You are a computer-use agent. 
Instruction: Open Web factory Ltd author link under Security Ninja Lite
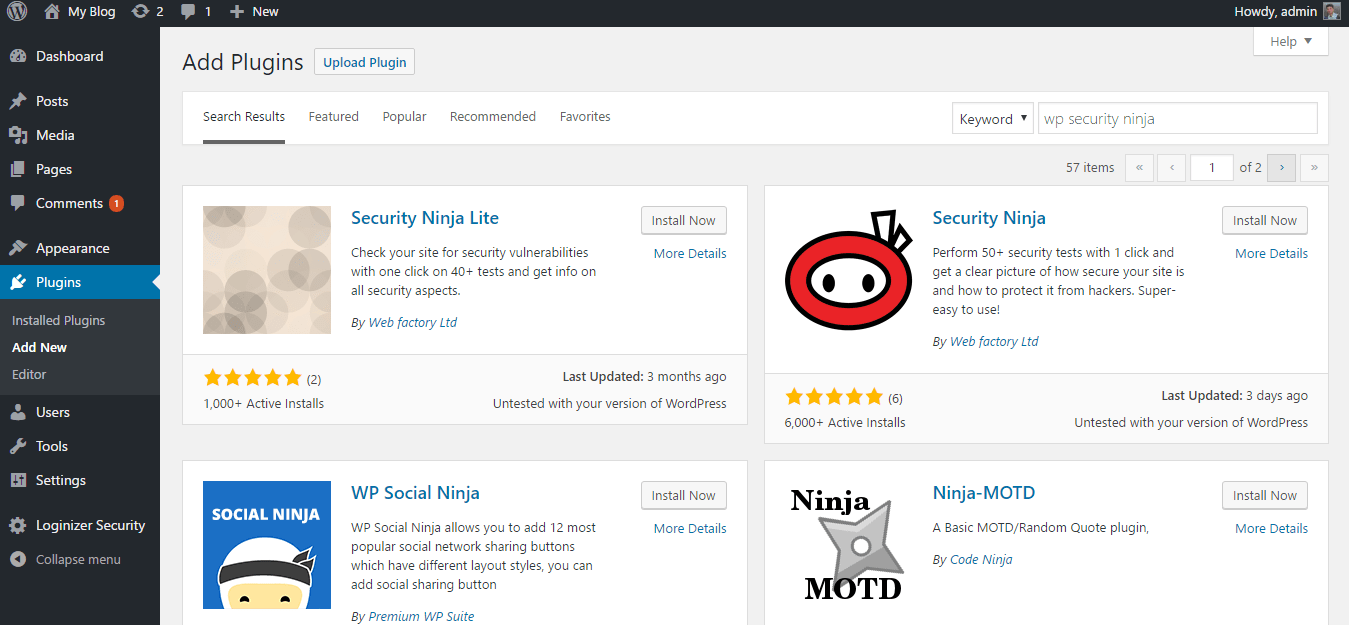[x=412, y=322]
